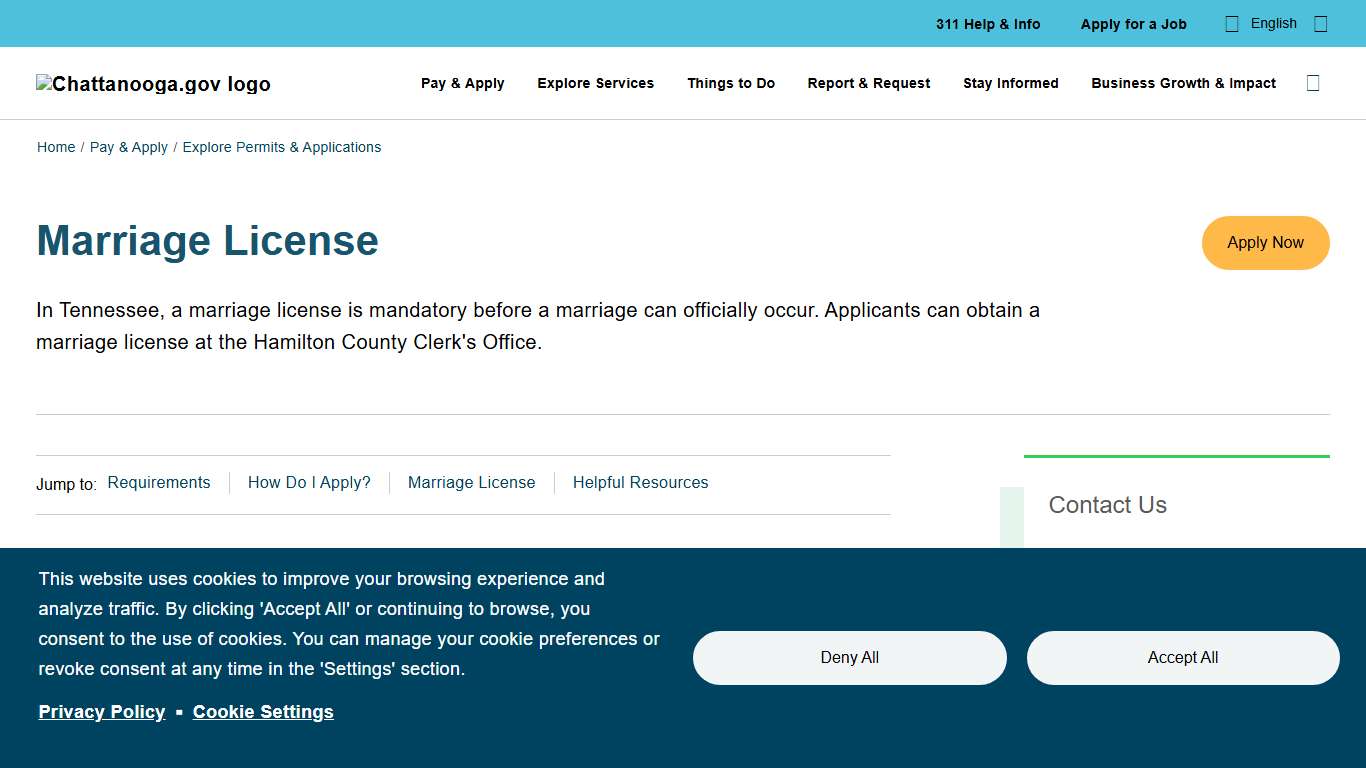
Task: Open Business Growth & Impact menu
Action: 1183,83
